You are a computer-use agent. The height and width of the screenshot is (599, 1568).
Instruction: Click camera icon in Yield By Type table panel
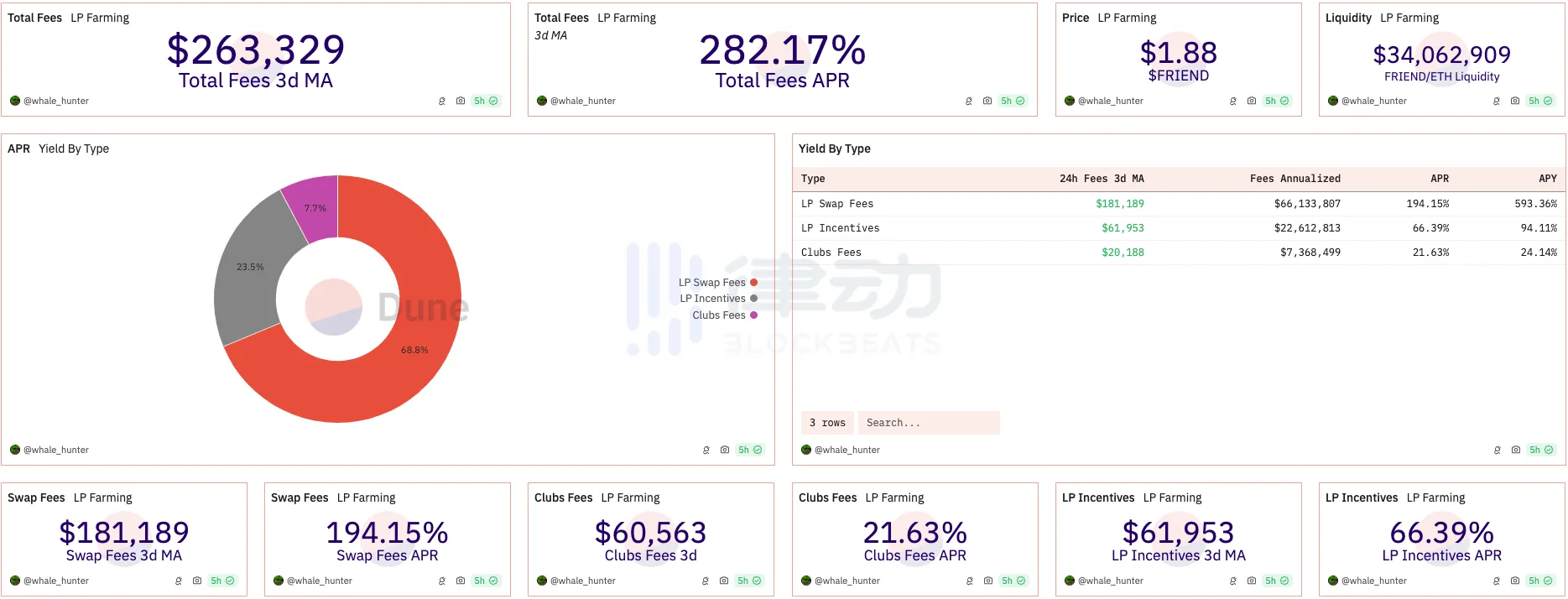click(x=1515, y=450)
